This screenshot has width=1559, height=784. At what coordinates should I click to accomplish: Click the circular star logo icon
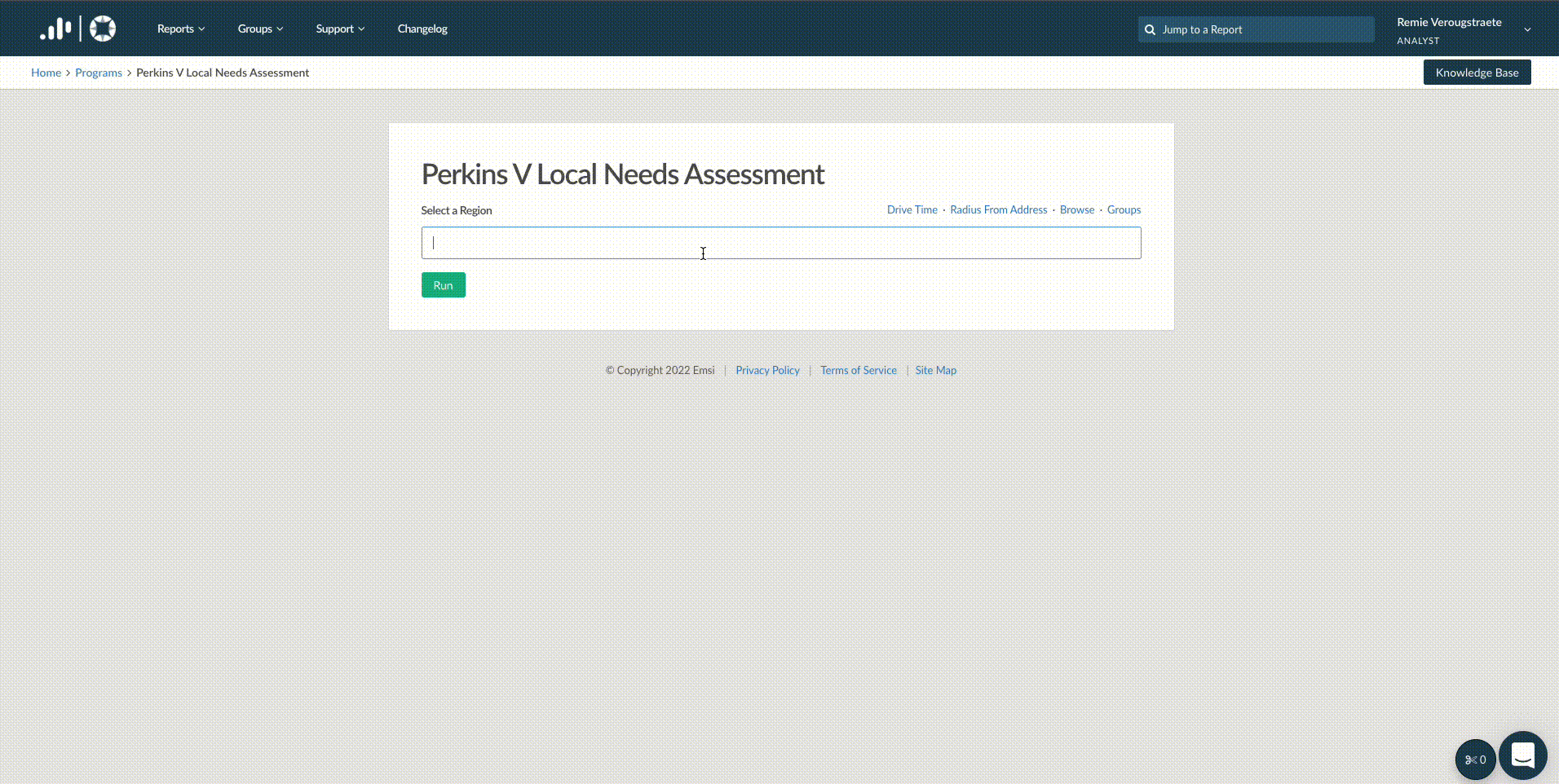pyautogui.click(x=103, y=29)
